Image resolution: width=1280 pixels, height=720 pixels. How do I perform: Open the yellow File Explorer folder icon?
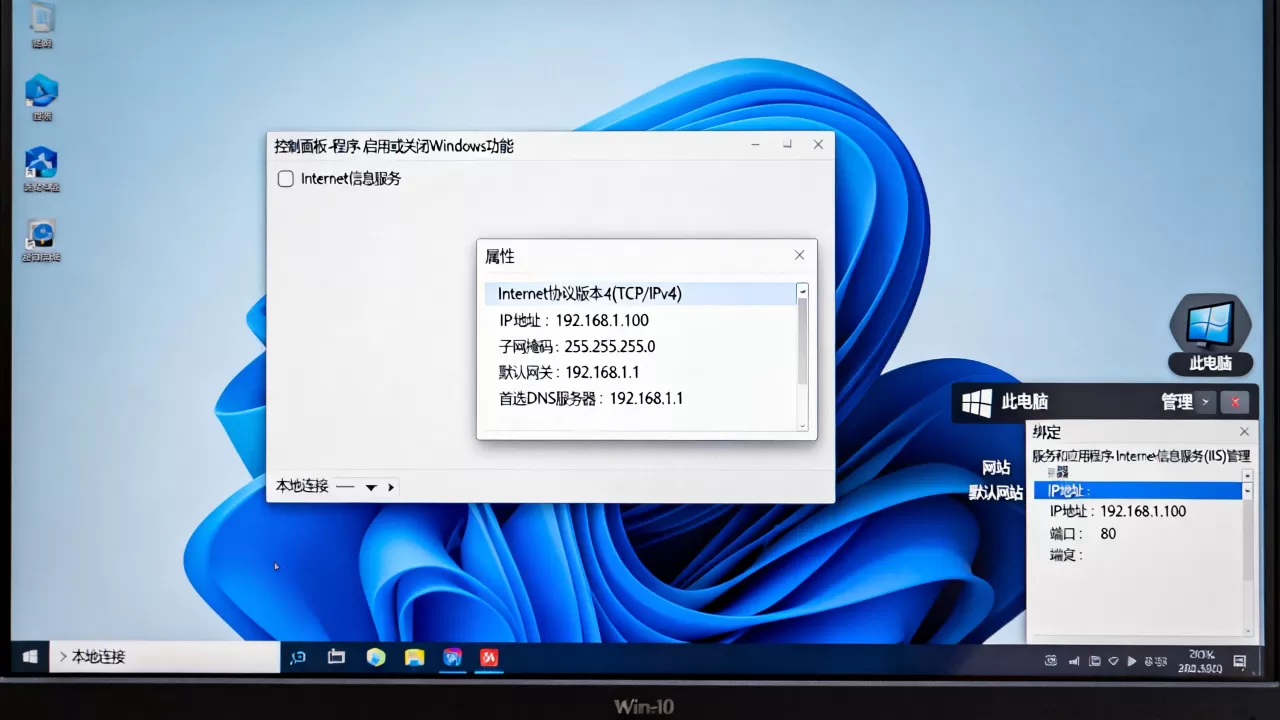[x=414, y=657]
